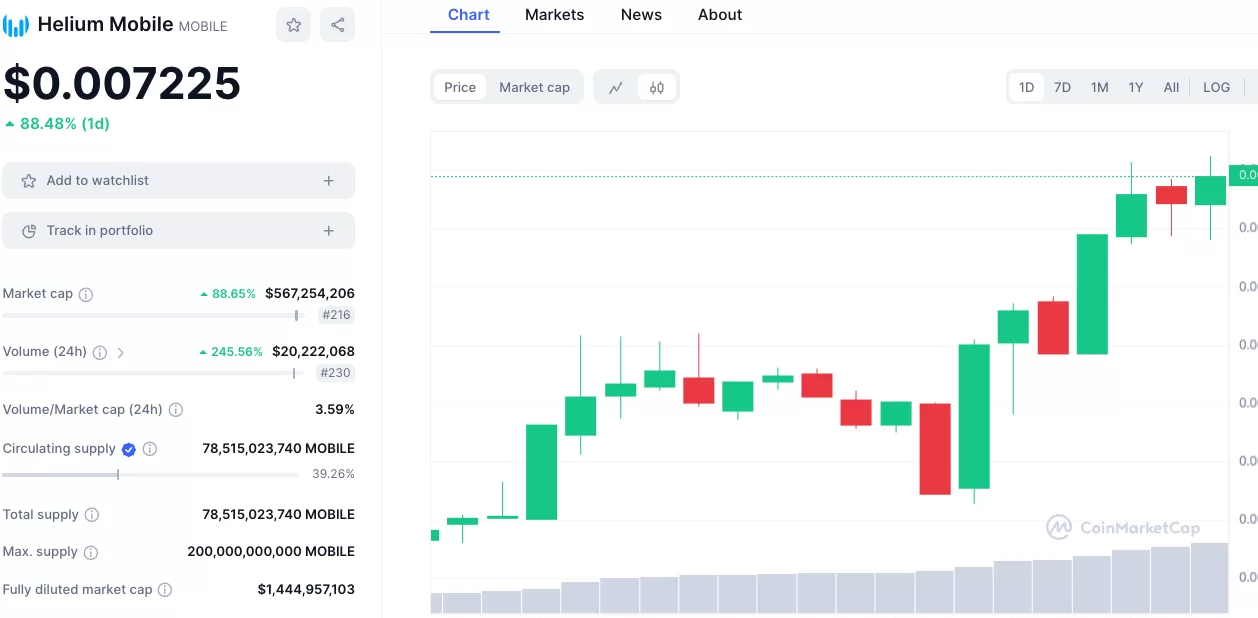Click the volume rank slider bar
The image size is (1258, 618).
click(x=153, y=373)
